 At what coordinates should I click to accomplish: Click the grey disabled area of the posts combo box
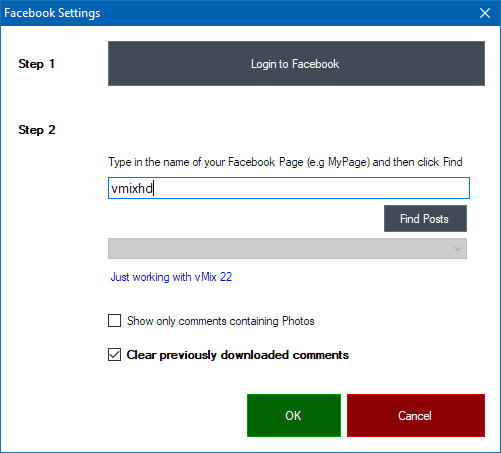click(280, 248)
